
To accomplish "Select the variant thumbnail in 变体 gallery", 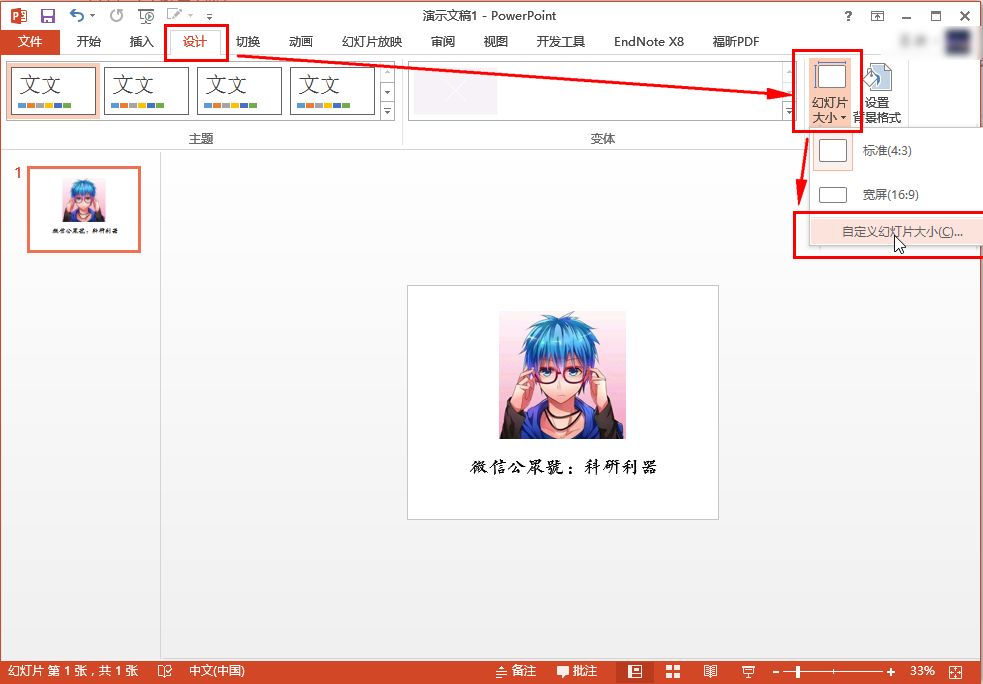I will 456,91.
